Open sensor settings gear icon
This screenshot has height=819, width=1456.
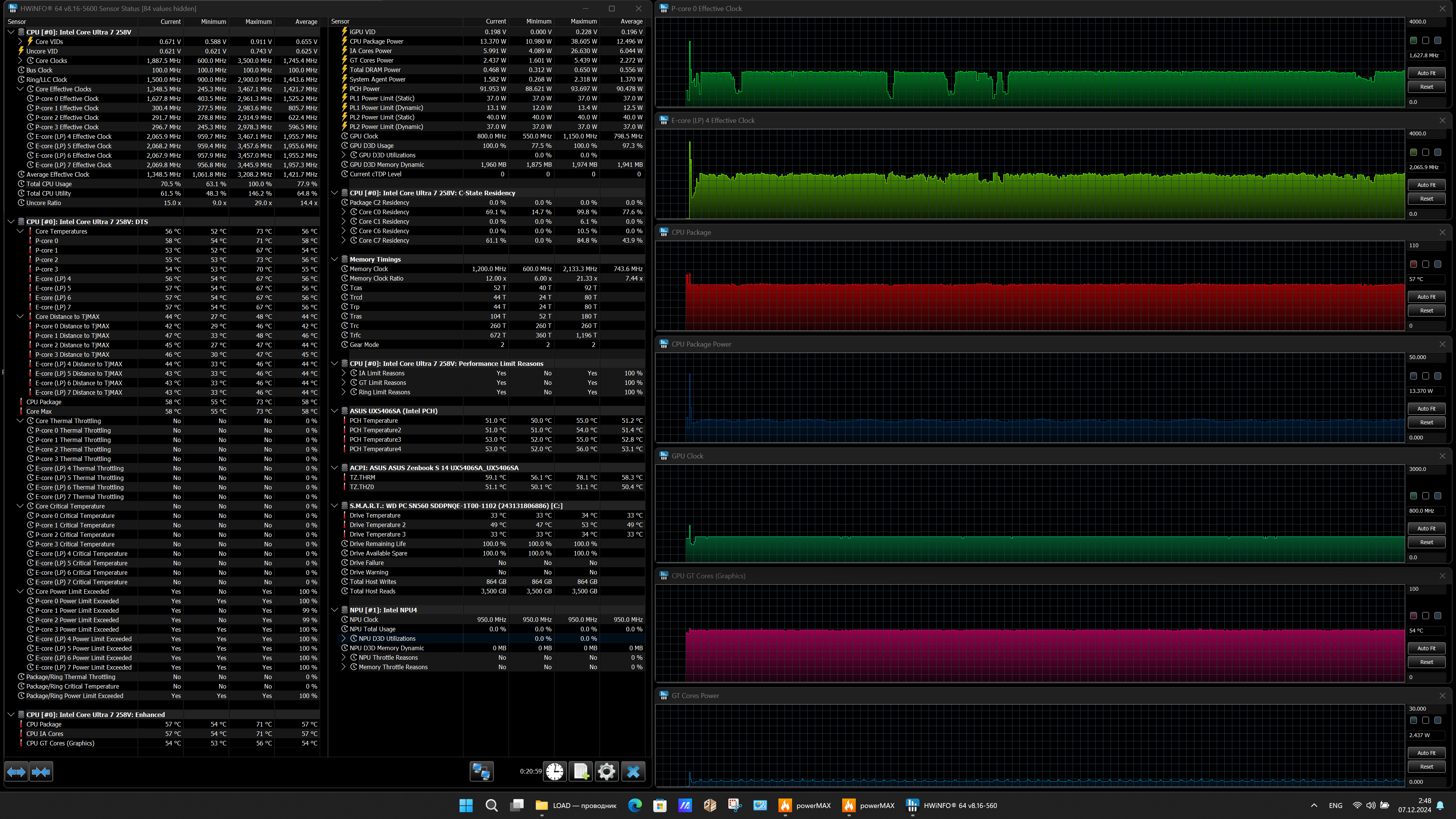pyautogui.click(x=607, y=772)
